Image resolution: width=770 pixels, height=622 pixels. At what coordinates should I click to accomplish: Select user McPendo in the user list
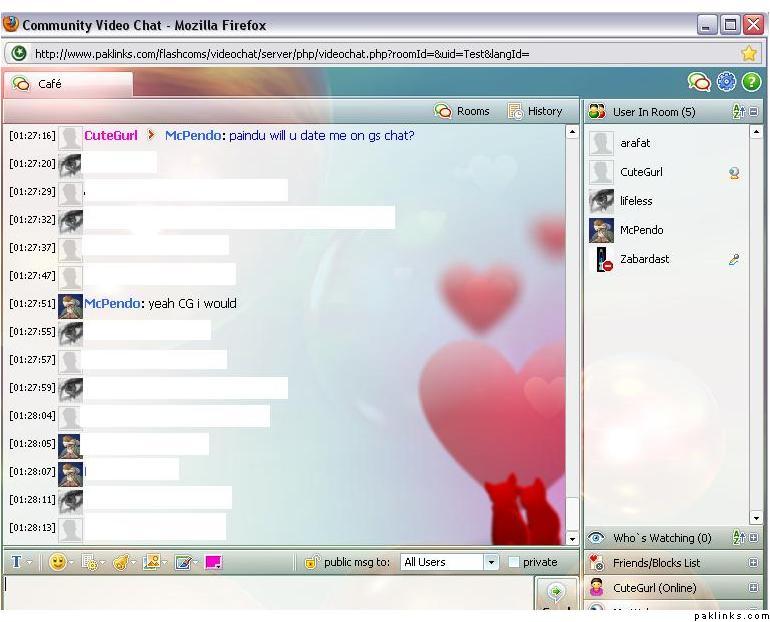pyautogui.click(x=641, y=230)
